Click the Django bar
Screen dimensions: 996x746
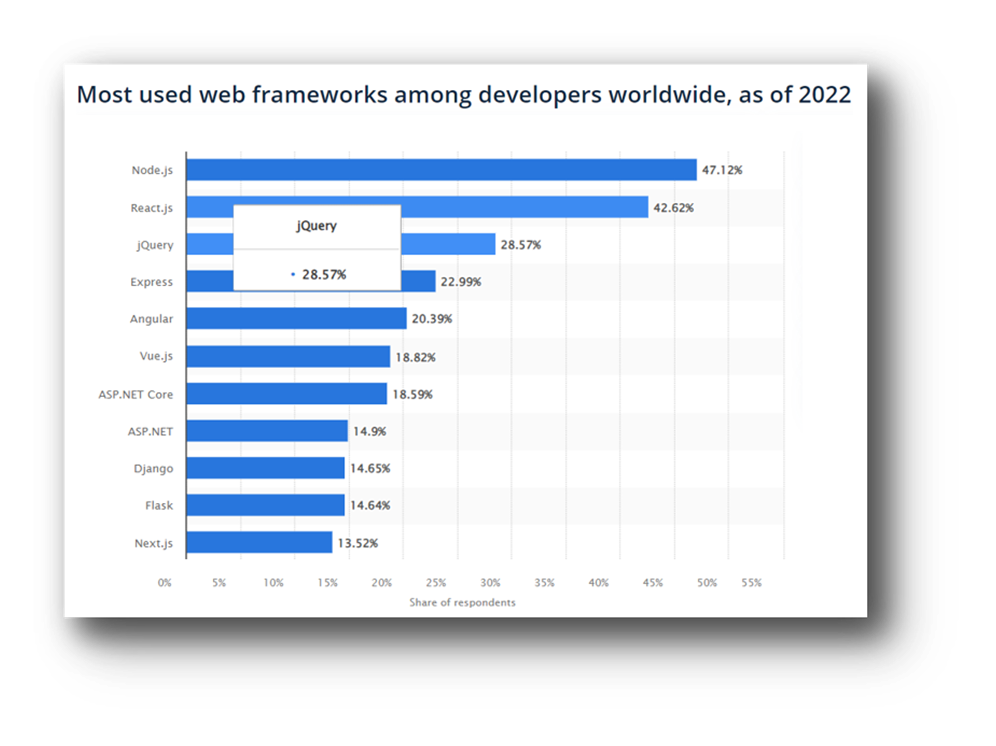coord(266,468)
